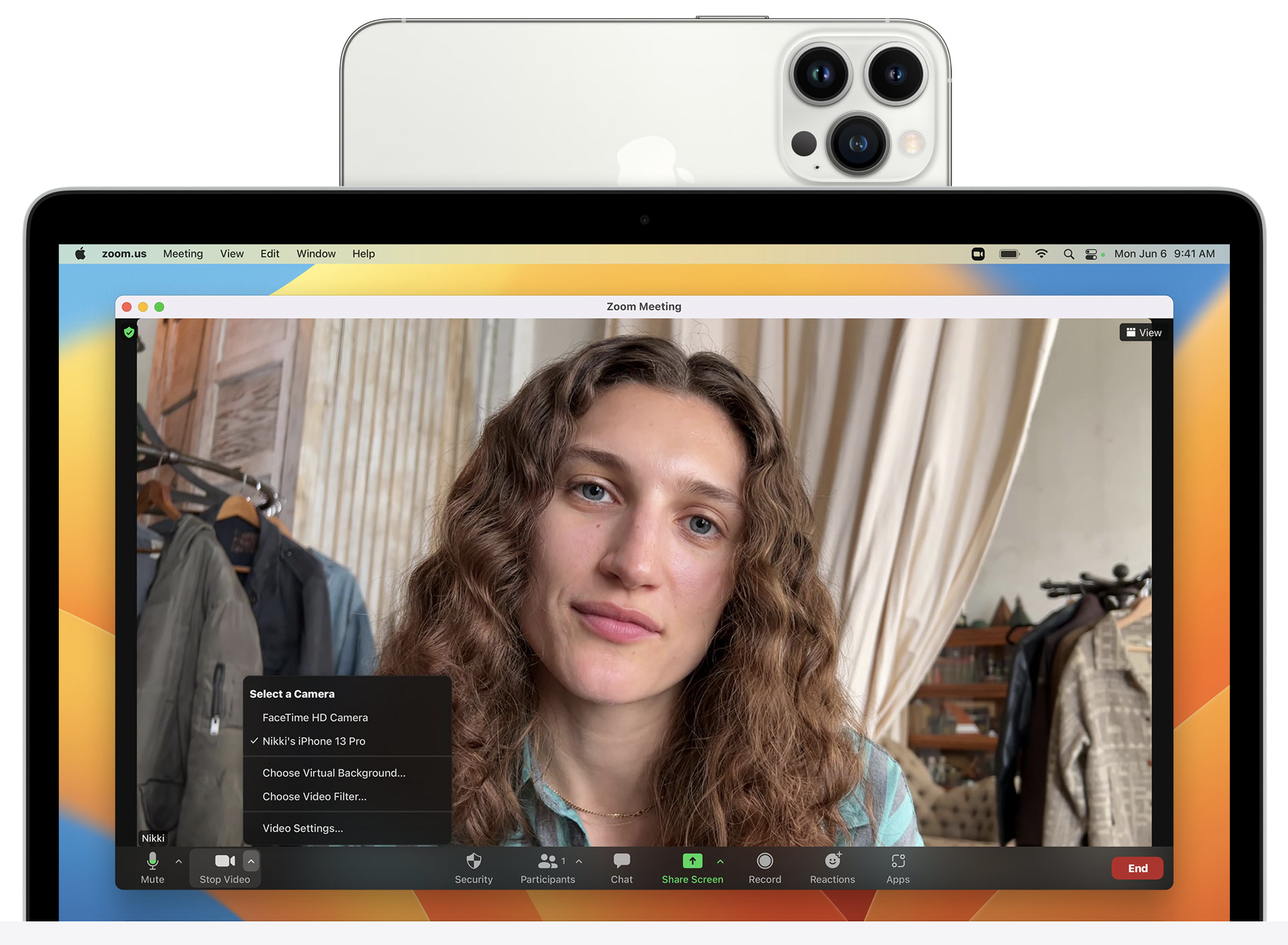Open Control Center icon
Viewport: 1288px width, 945px height.
pos(1092,254)
